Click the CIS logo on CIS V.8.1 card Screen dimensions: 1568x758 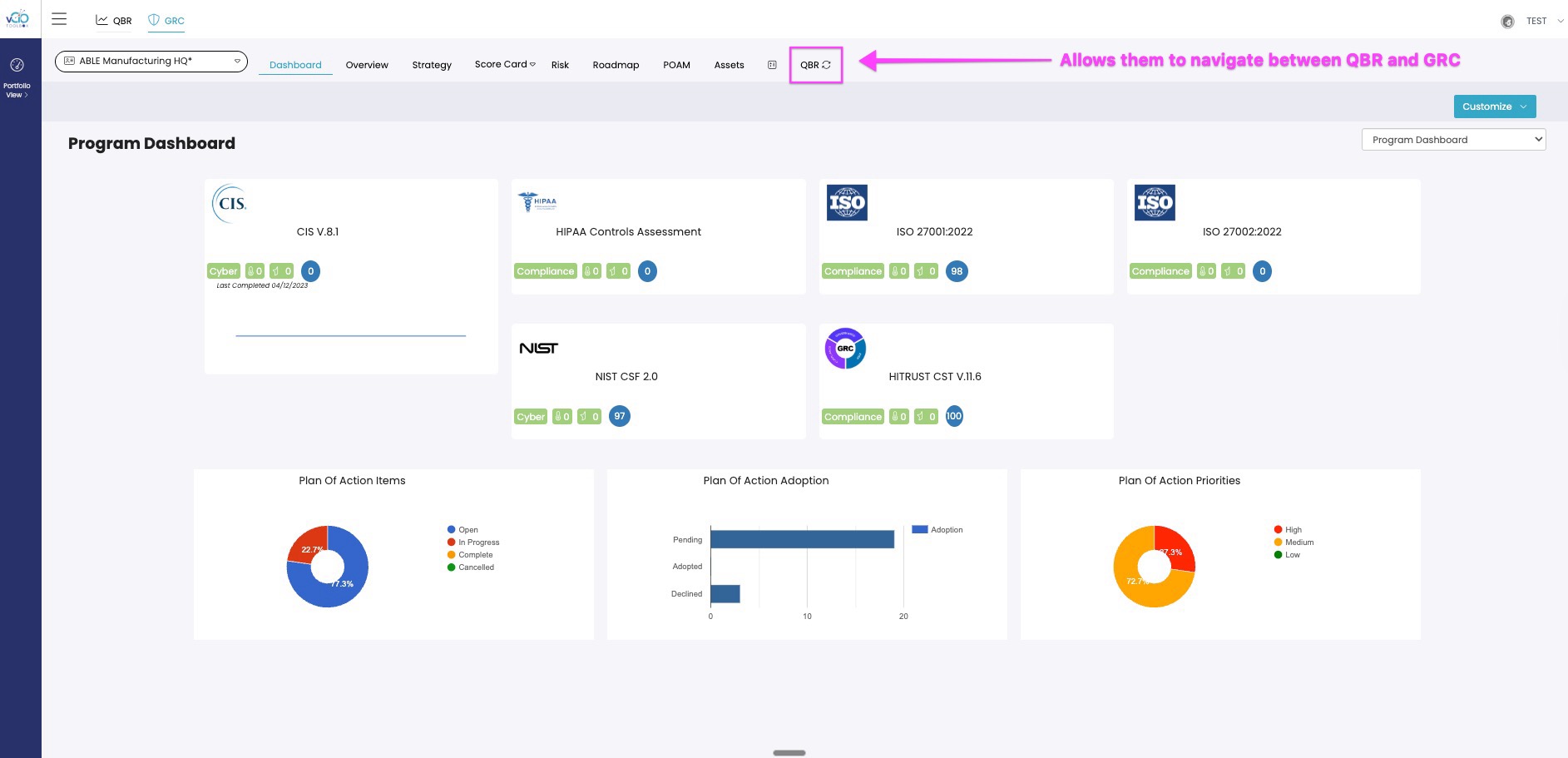230,204
